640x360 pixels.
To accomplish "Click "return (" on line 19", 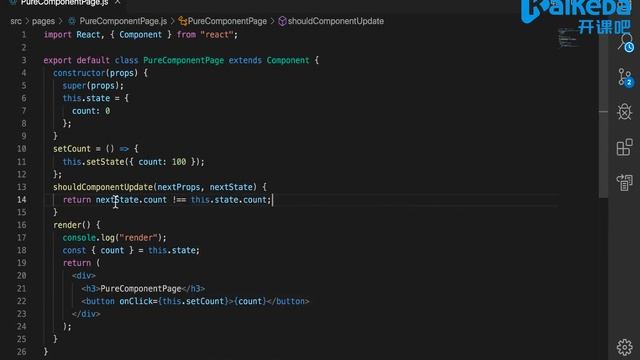I will 81,263.
